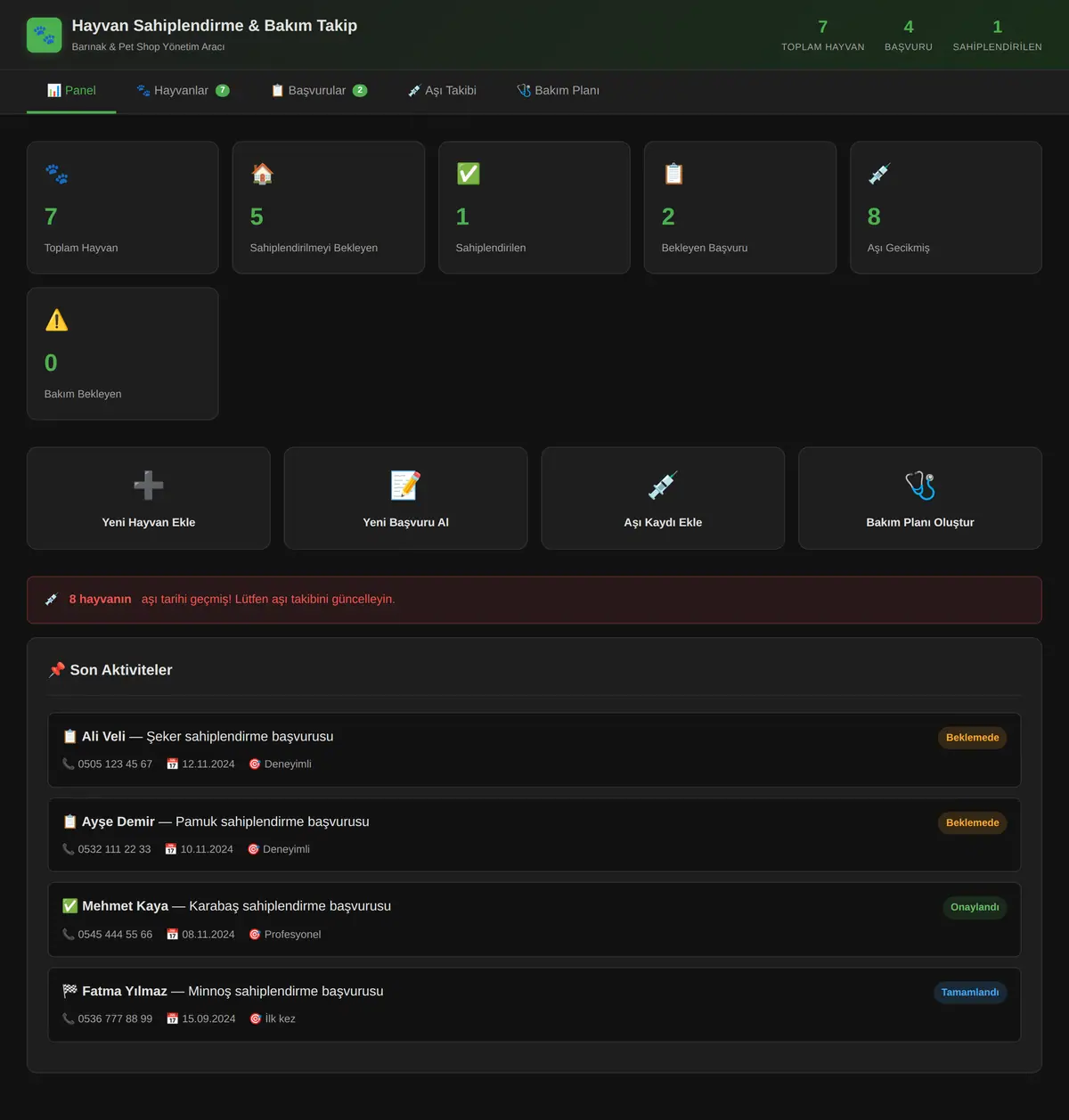Open the Panel tab
This screenshot has width=1069, height=1120.
[71, 91]
